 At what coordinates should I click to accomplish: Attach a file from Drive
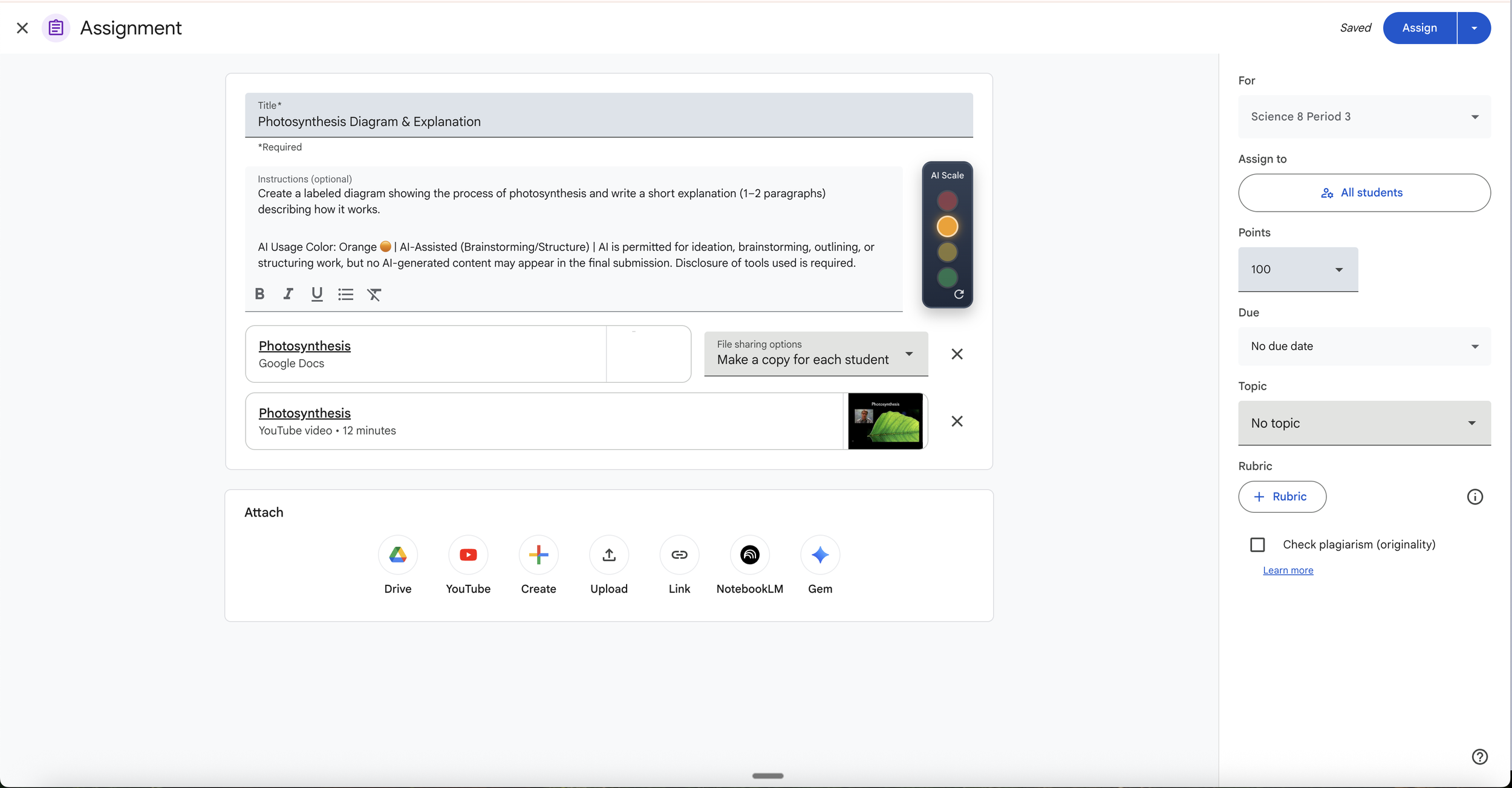click(397, 555)
